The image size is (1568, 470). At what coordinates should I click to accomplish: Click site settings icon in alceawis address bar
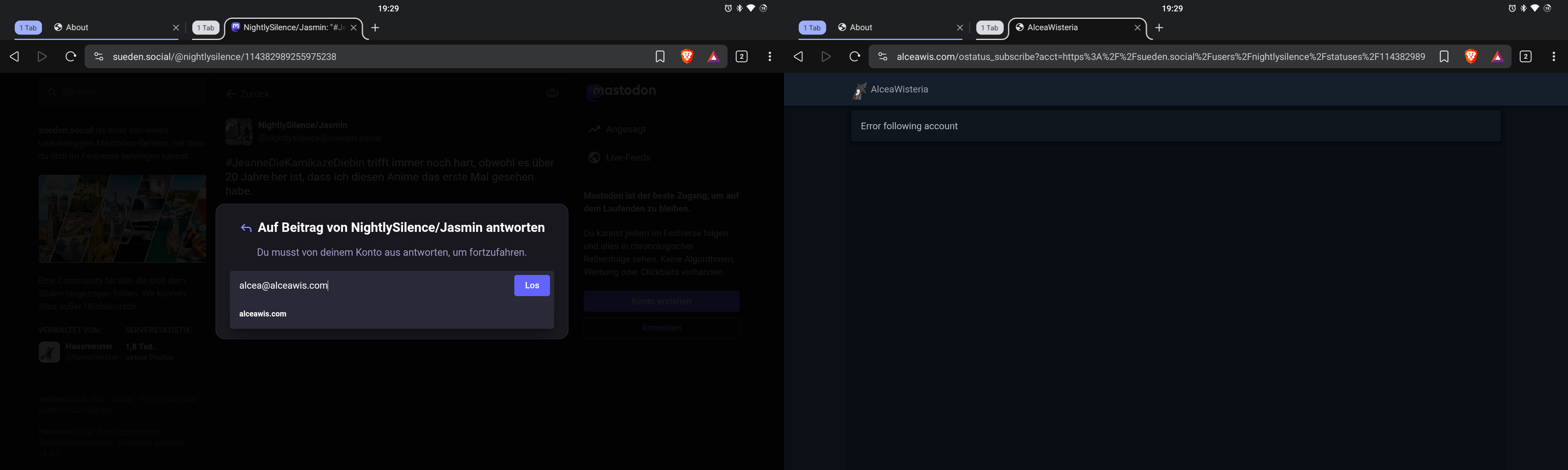(882, 56)
